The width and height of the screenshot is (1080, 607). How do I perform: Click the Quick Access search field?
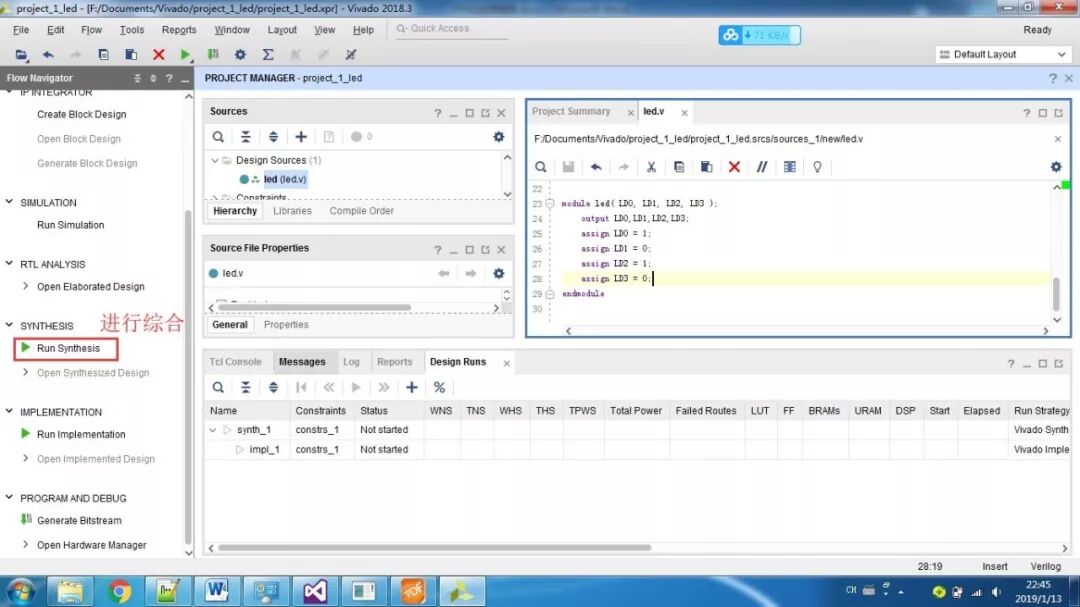[451, 29]
